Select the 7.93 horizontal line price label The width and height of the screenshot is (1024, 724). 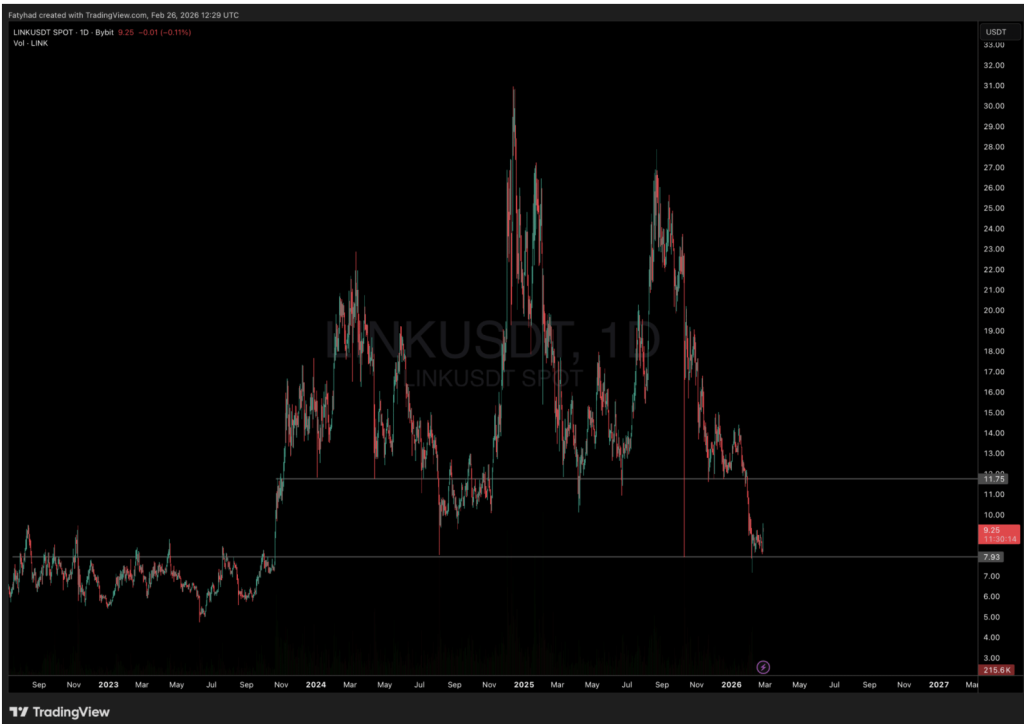pyautogui.click(x=993, y=557)
